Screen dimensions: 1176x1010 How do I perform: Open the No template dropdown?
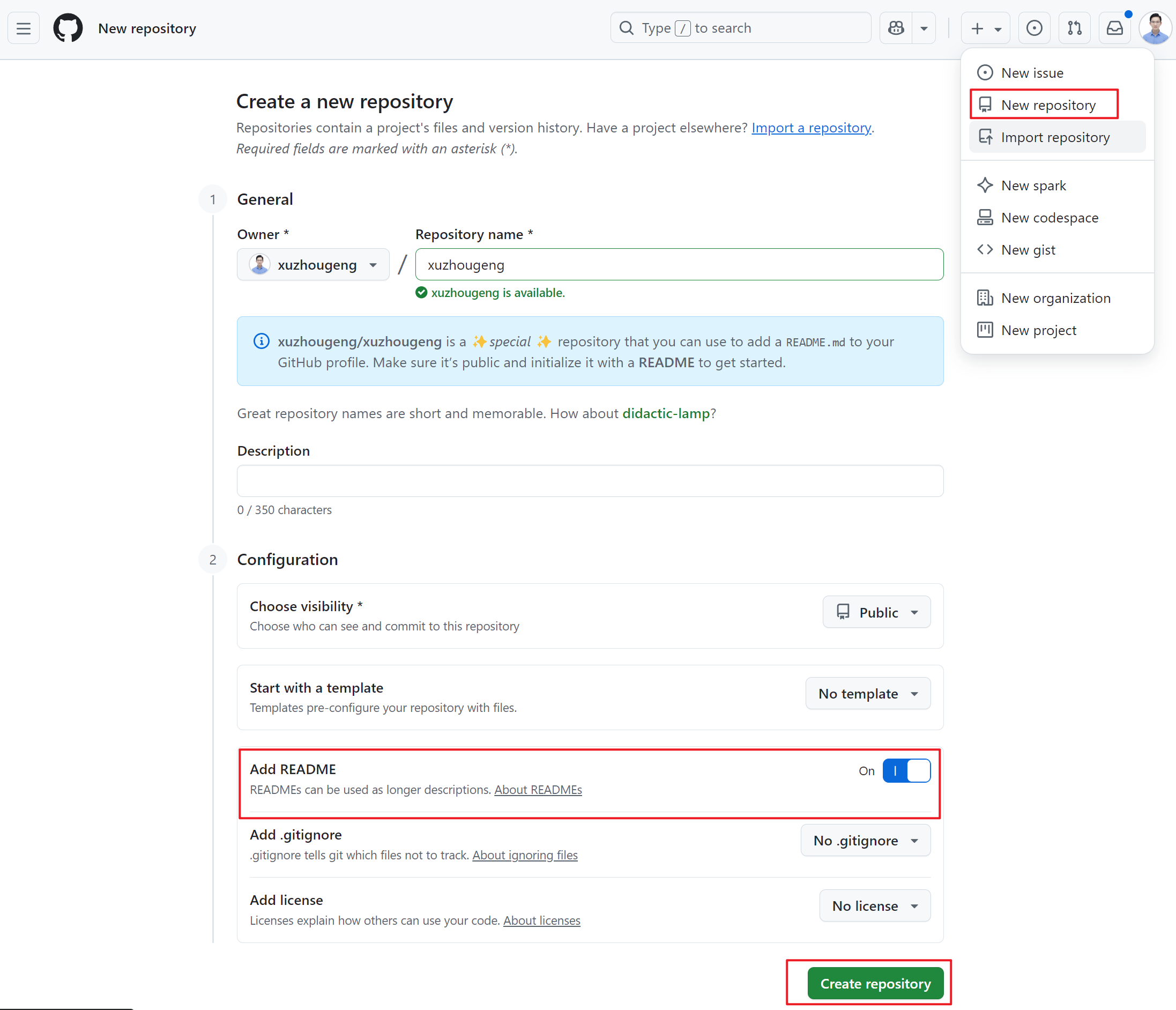pos(868,693)
